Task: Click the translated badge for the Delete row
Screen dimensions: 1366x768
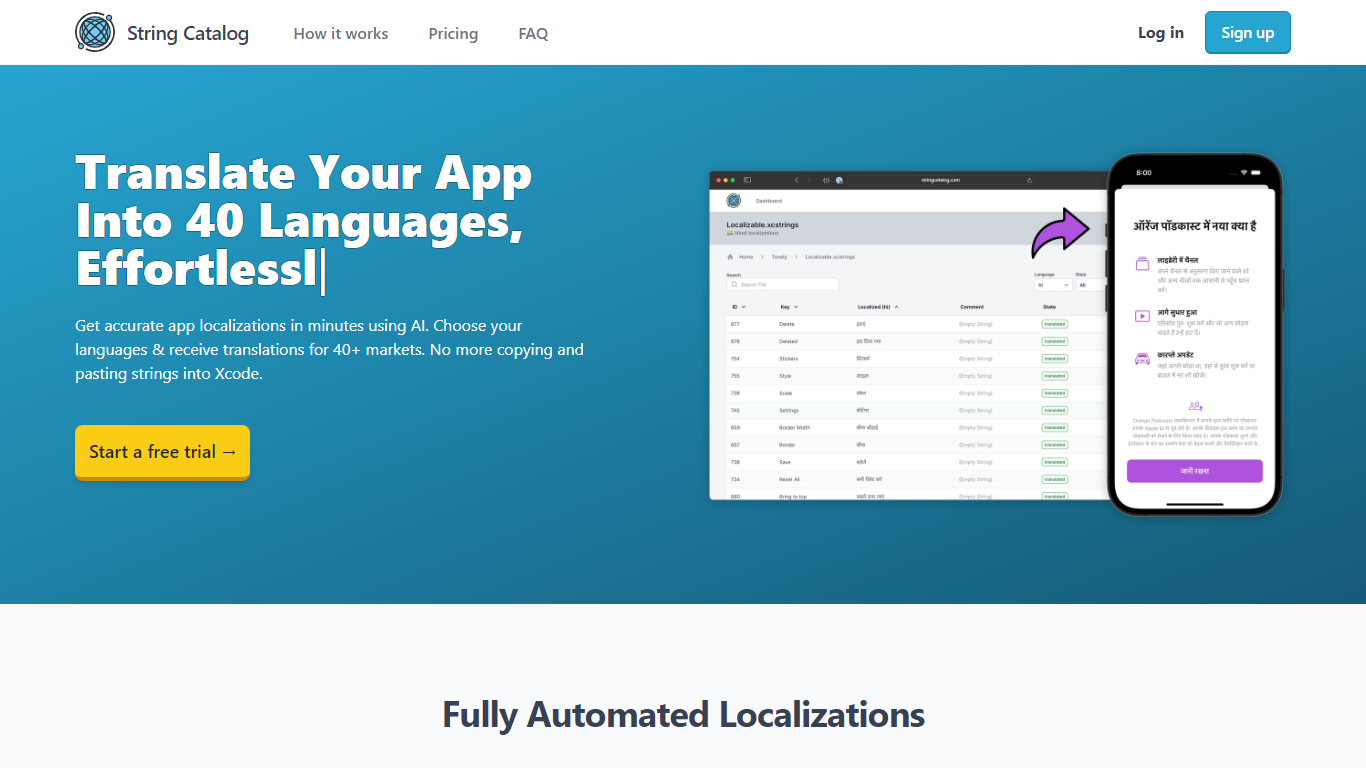Action: pyautogui.click(x=1054, y=324)
